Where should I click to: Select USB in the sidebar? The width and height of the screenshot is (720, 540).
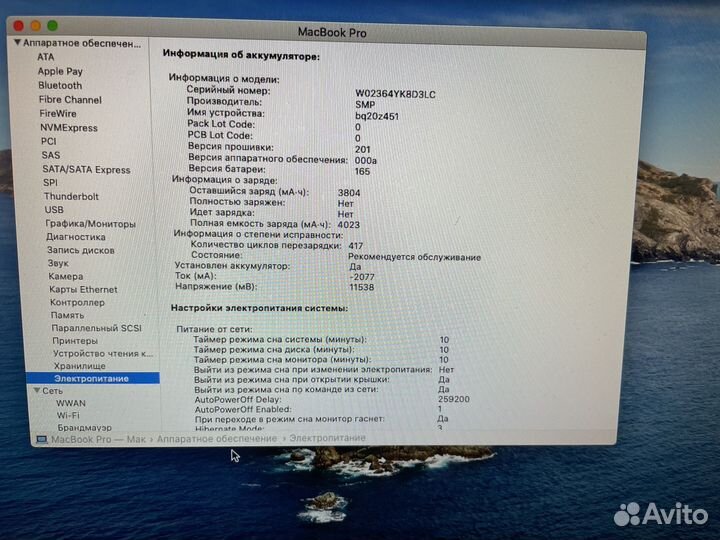[x=54, y=210]
